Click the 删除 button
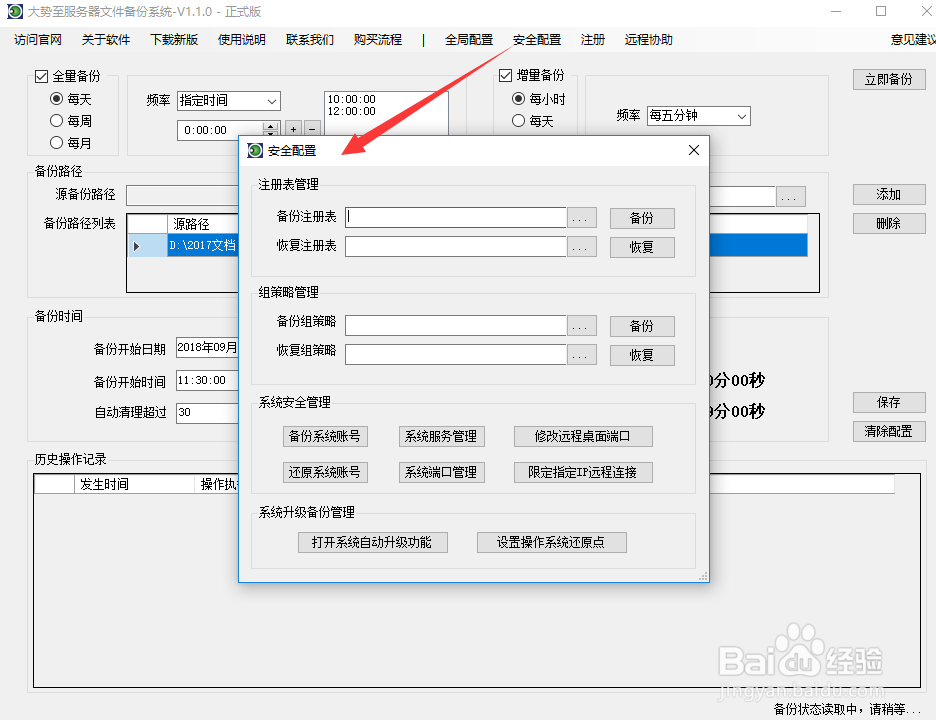Screen dimensions: 936x723 [x=889, y=223]
